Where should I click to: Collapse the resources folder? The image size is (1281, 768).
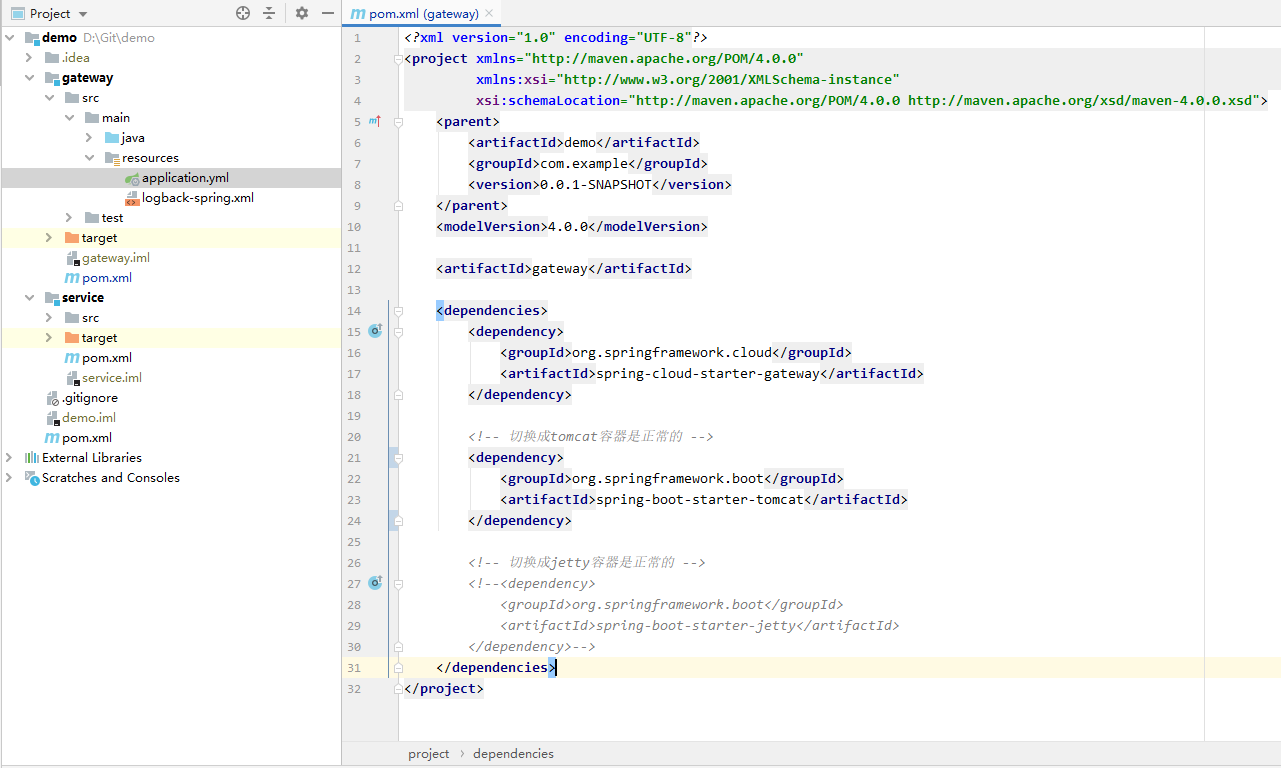pyautogui.click(x=90, y=157)
